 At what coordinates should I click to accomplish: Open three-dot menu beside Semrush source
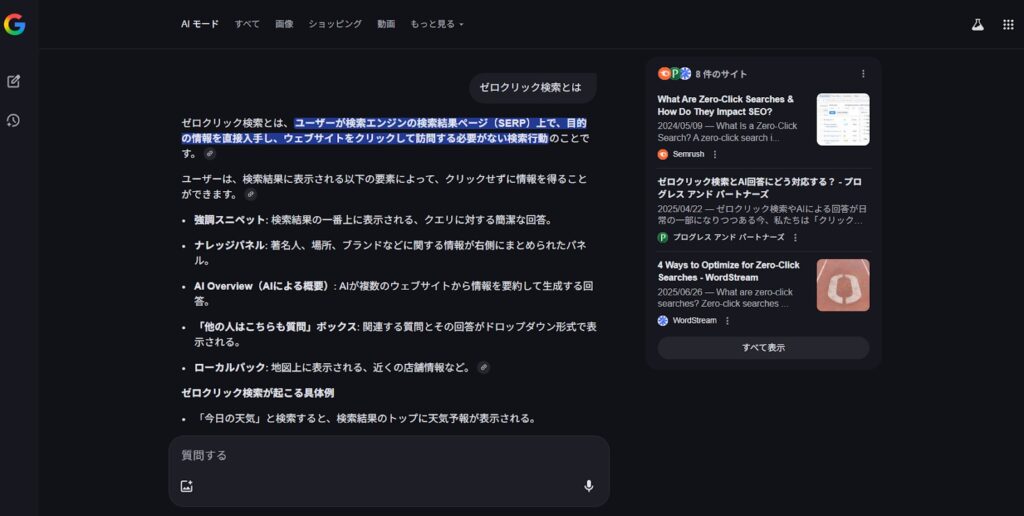pos(715,154)
